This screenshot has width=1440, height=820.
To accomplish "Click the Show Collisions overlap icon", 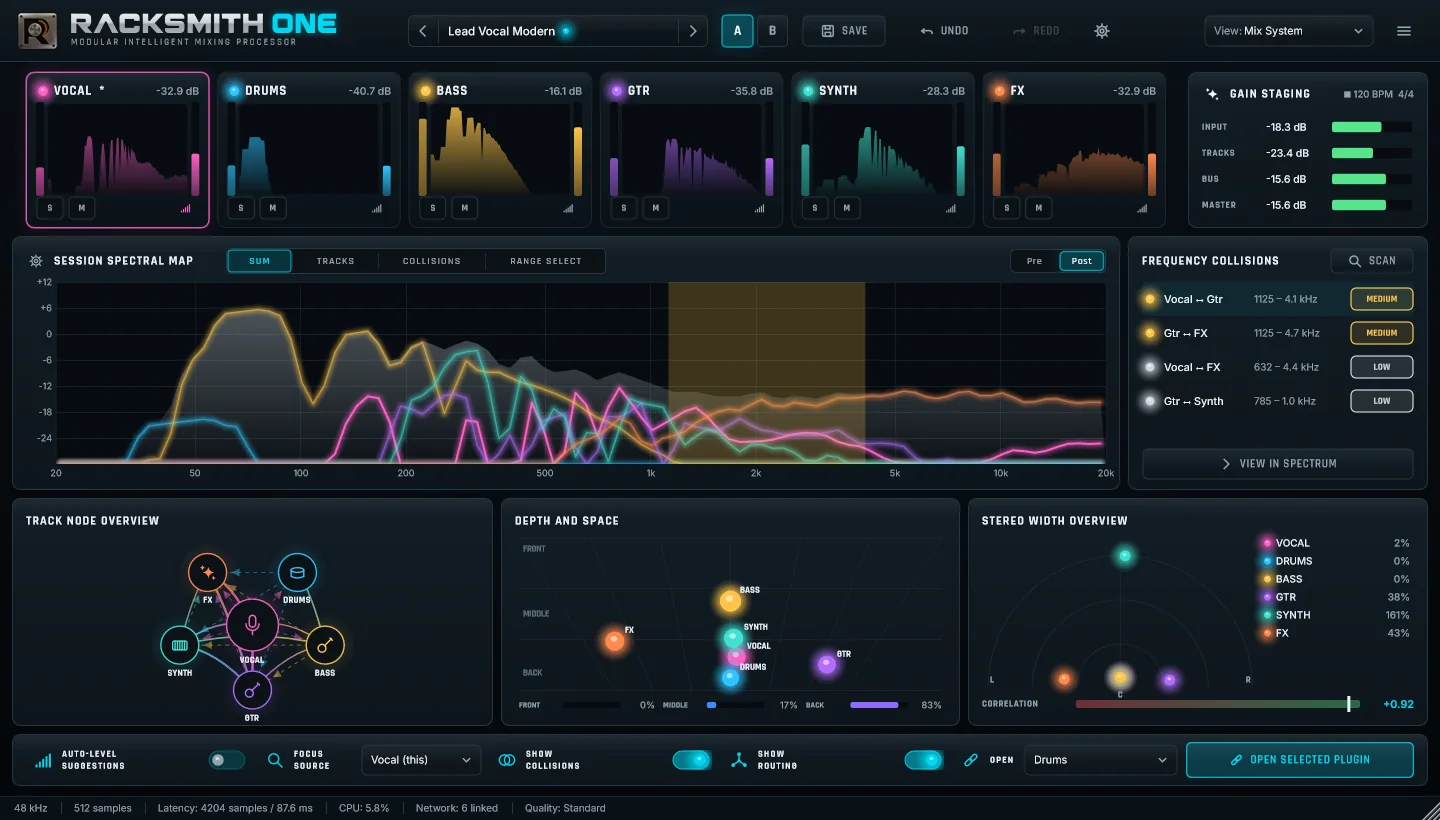I will click(507, 760).
